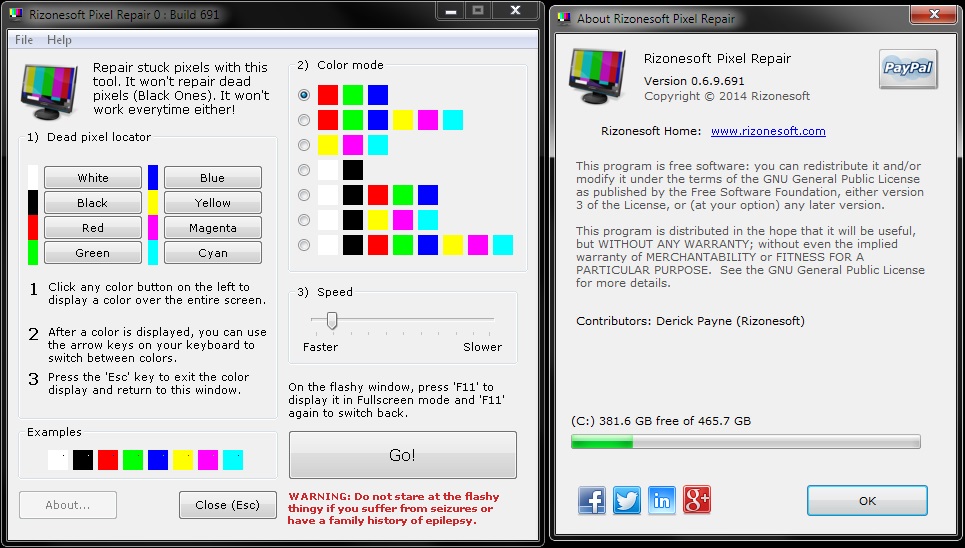Open the Twitter bird icon link
This screenshot has width=965, height=548.
[627, 500]
